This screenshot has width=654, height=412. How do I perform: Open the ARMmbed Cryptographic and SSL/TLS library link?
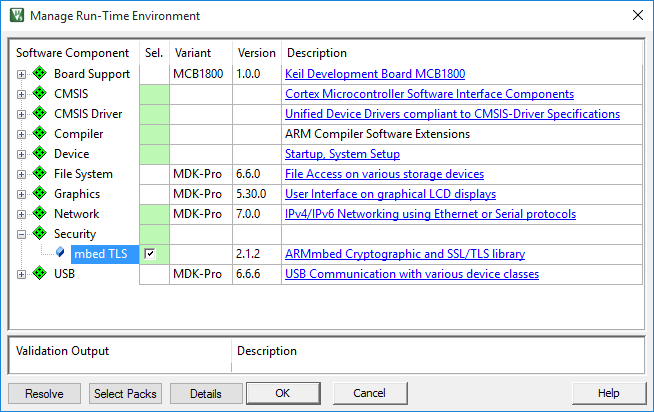404,254
